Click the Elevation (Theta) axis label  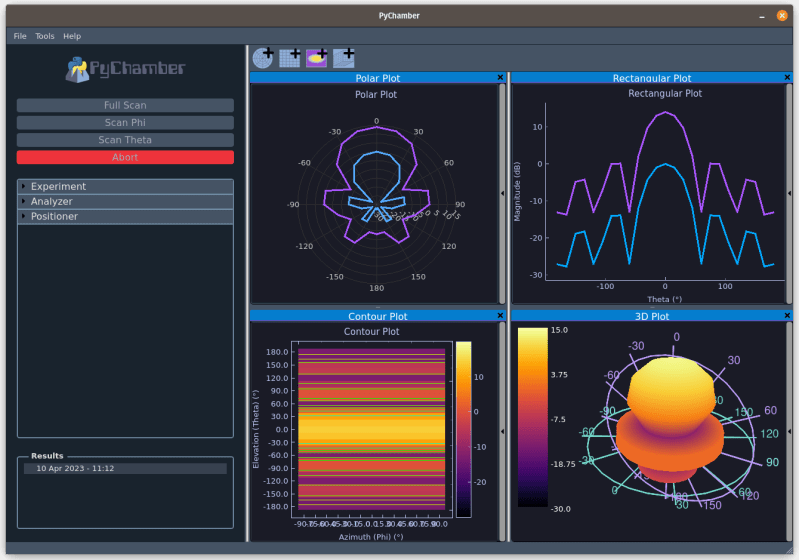tap(256, 429)
